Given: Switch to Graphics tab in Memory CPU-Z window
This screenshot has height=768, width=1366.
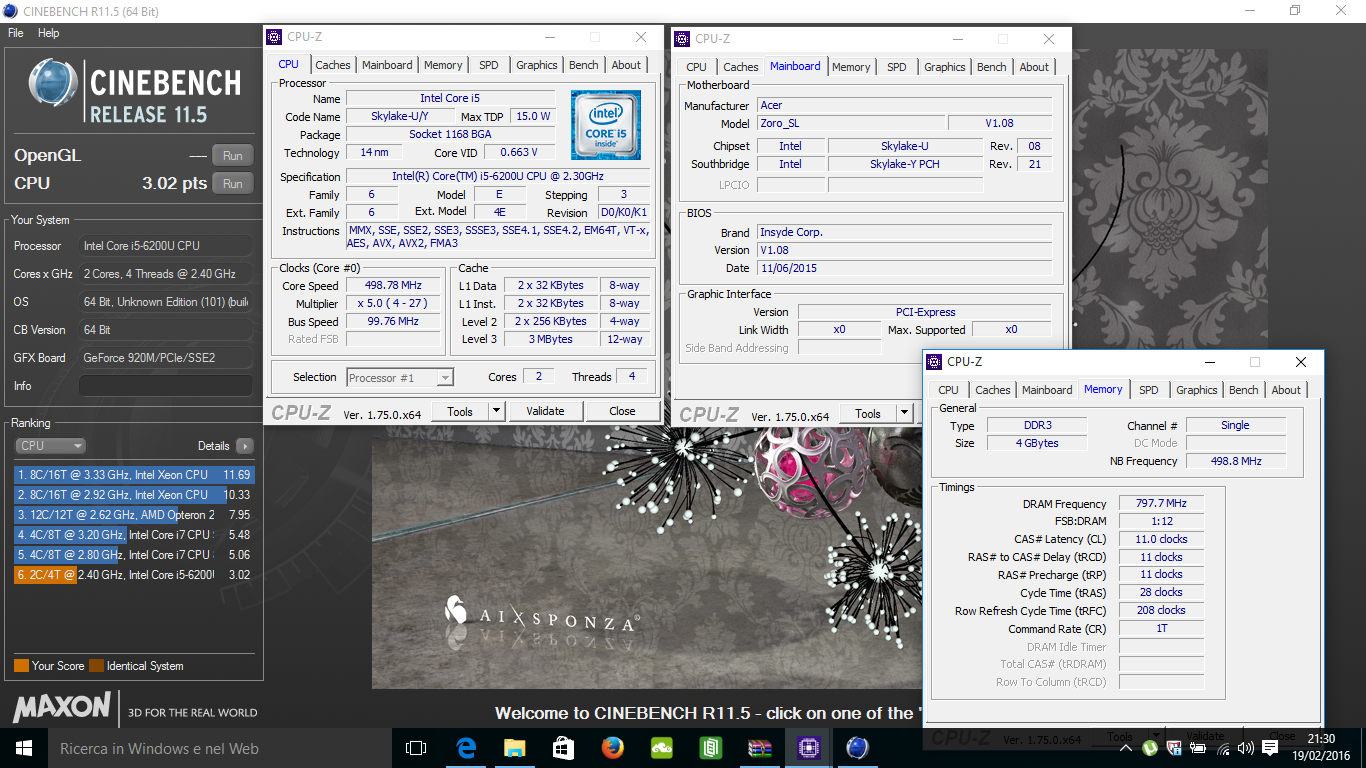Looking at the screenshot, I should [x=1197, y=390].
